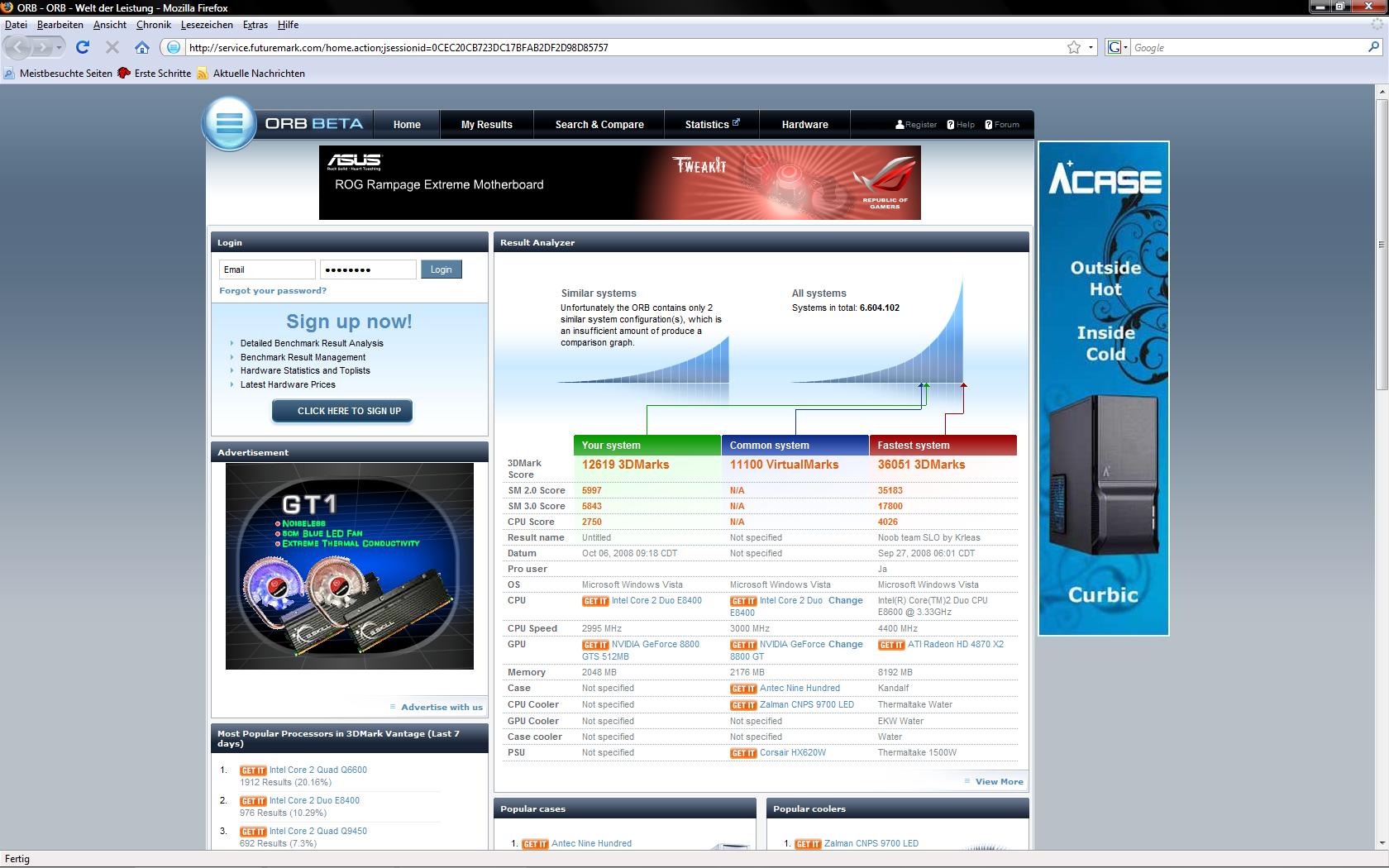Image resolution: width=1389 pixels, height=868 pixels.
Task: Switch to My Results tab
Action: [487, 125]
